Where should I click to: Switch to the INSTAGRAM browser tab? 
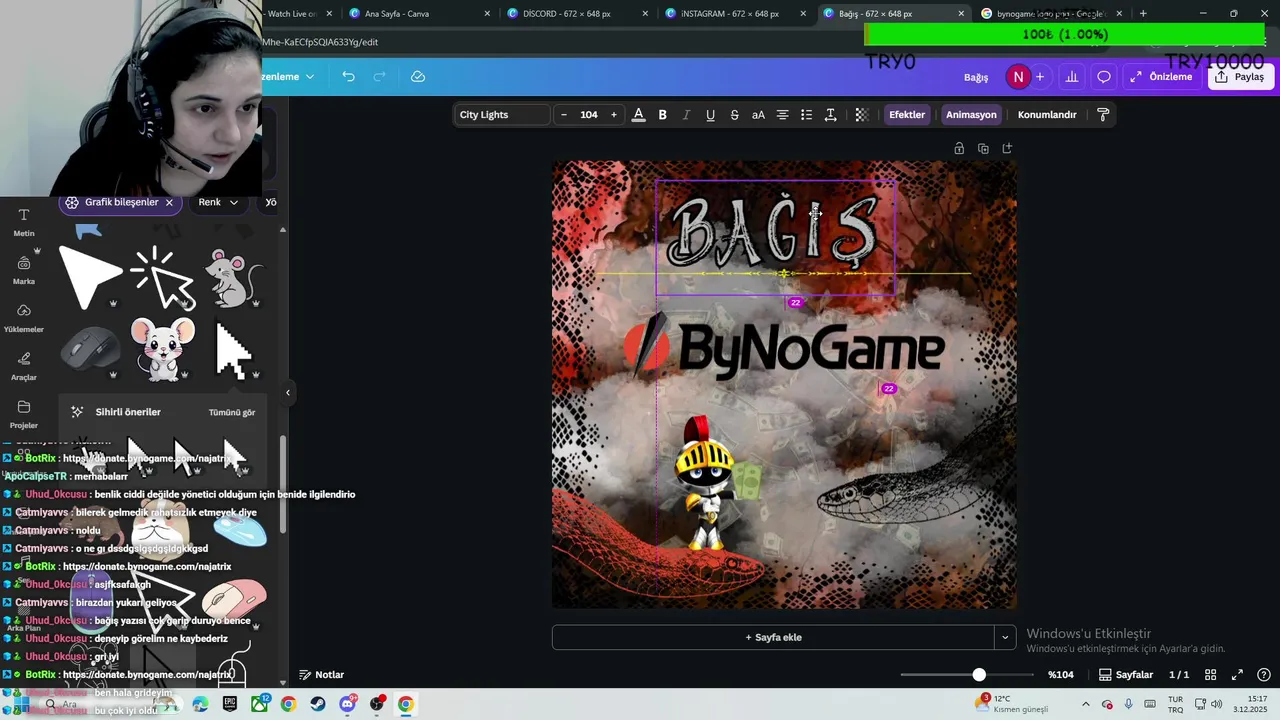pos(738,14)
